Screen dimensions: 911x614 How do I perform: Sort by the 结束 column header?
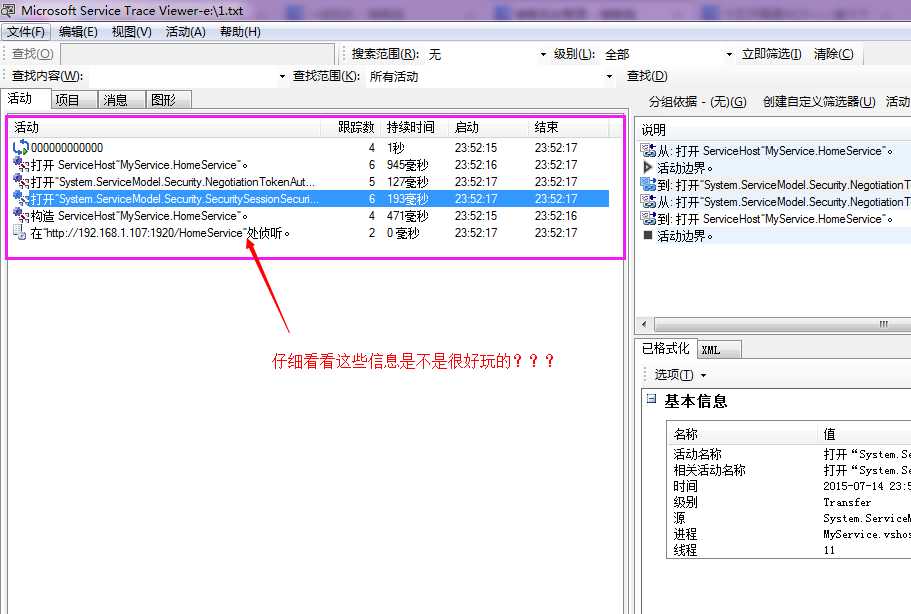[x=568, y=127]
